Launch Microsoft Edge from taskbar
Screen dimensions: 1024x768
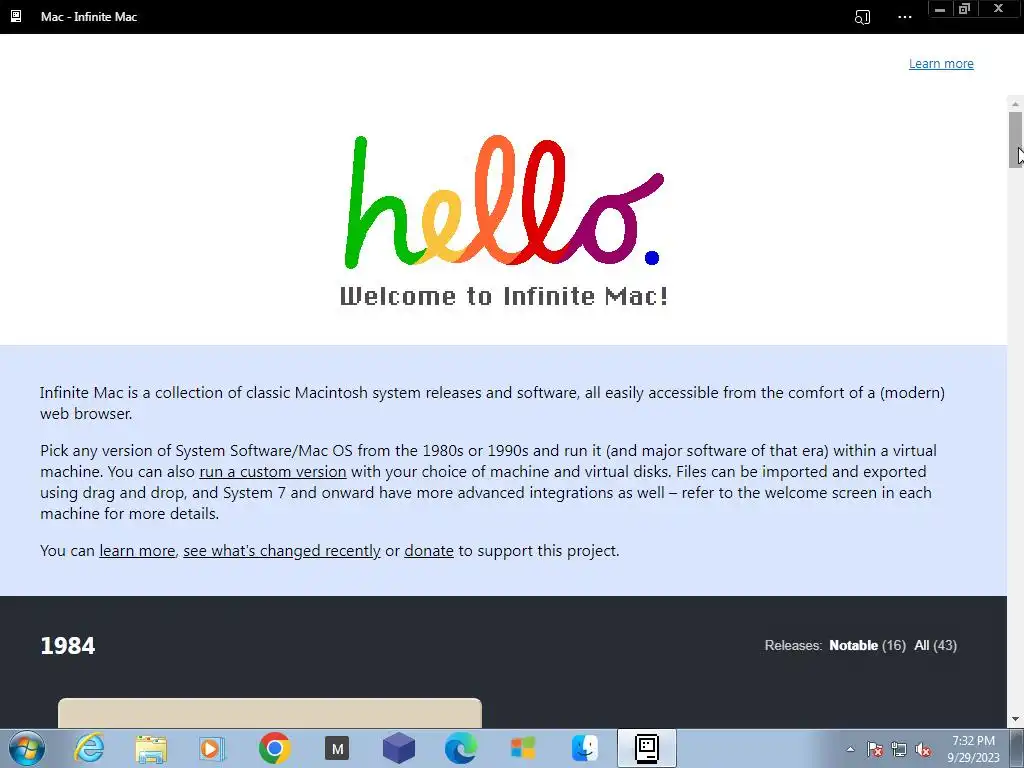(460, 748)
